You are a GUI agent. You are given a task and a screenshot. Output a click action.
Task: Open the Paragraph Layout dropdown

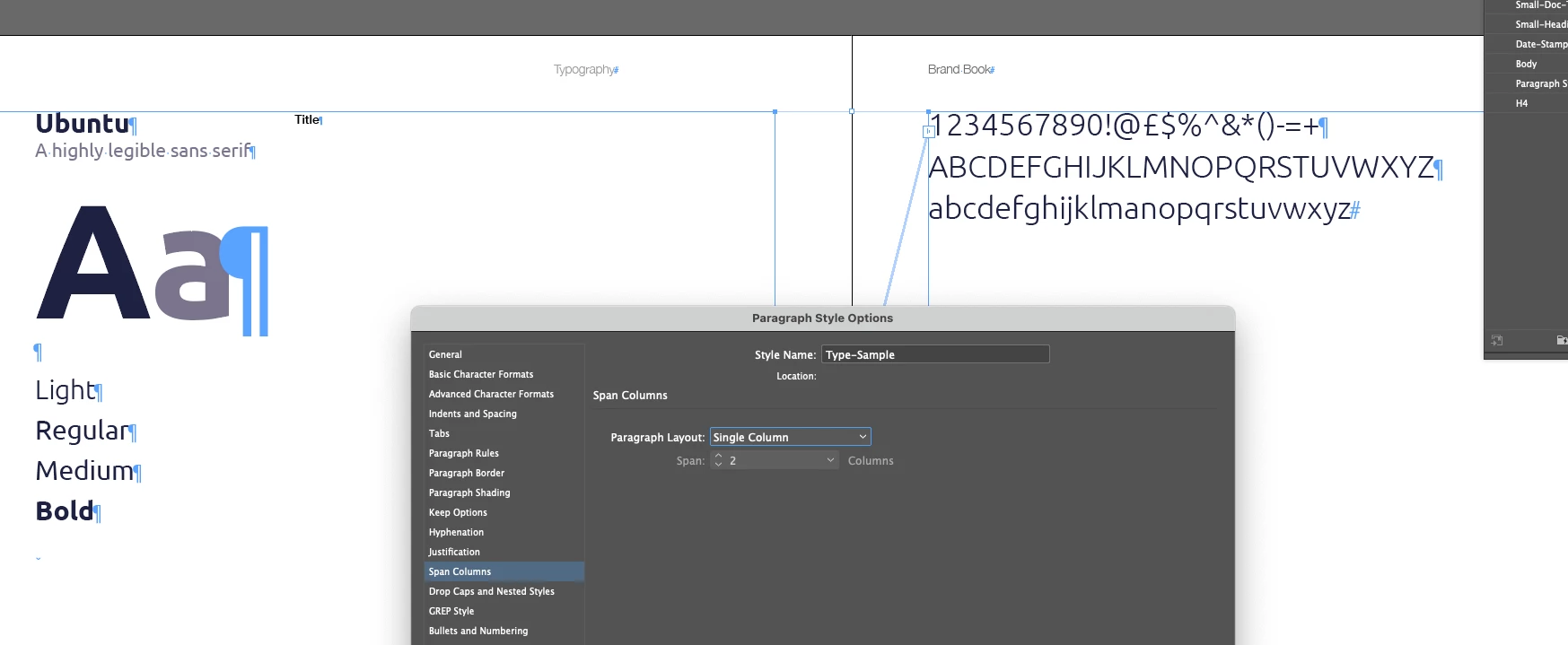(790, 437)
